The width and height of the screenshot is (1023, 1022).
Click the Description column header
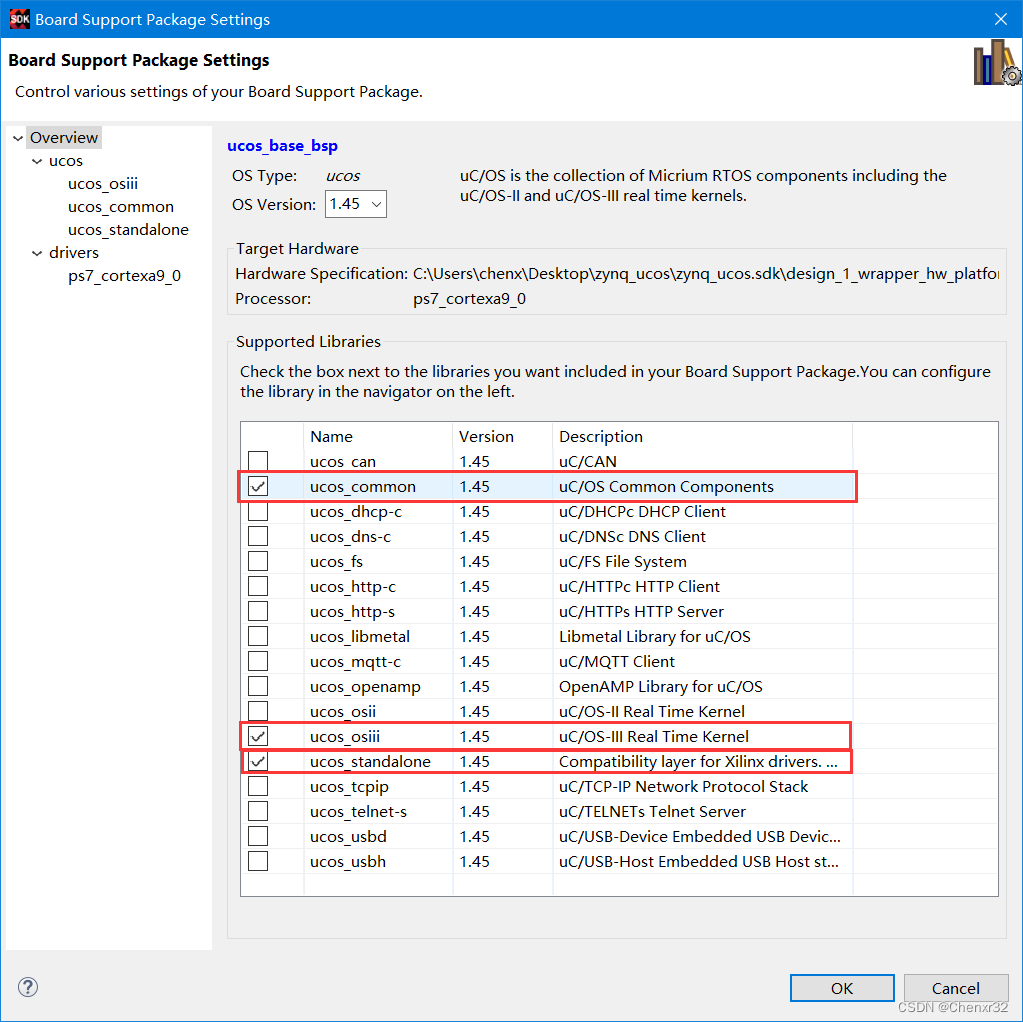[703, 436]
